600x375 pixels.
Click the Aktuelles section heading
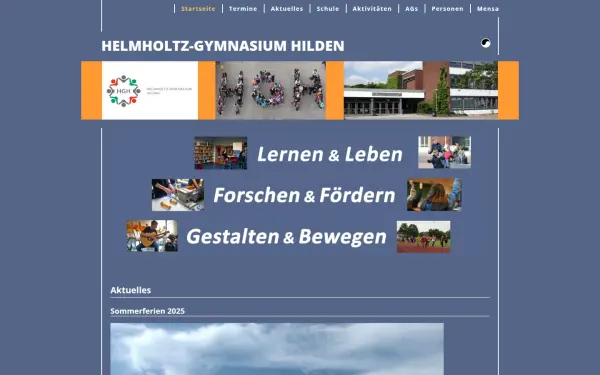pyautogui.click(x=130, y=290)
